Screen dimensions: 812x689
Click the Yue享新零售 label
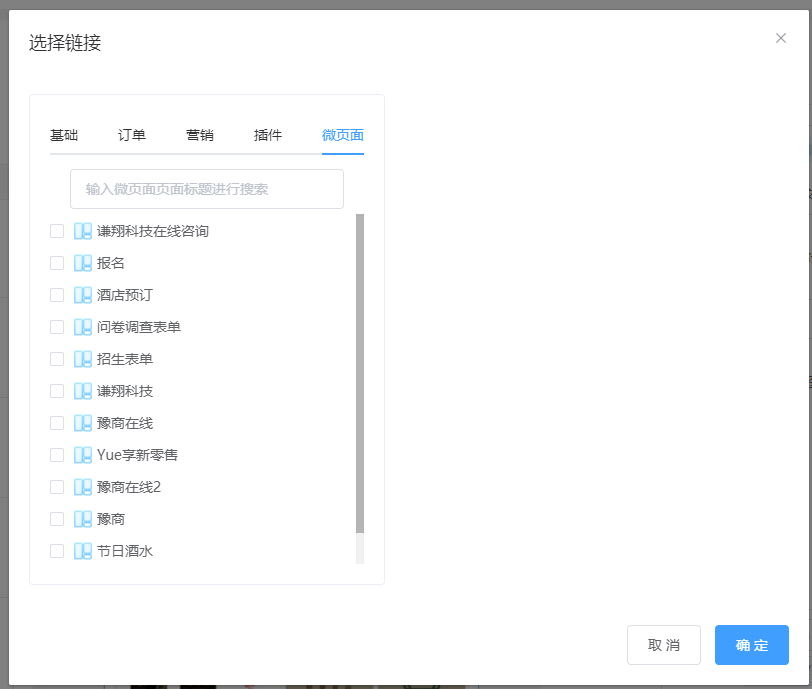click(137, 455)
